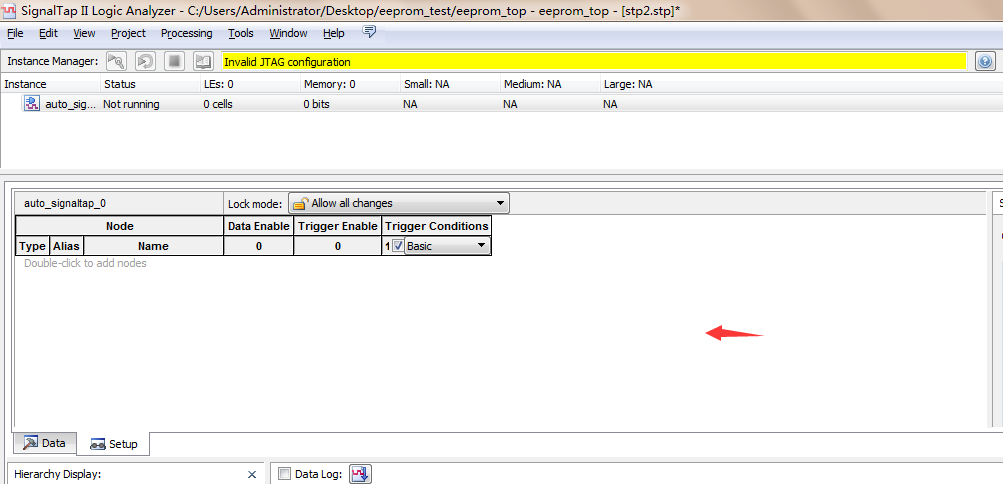The height and width of the screenshot is (484, 1003).
Task: Click the 0 bits value
Action: pos(317,104)
